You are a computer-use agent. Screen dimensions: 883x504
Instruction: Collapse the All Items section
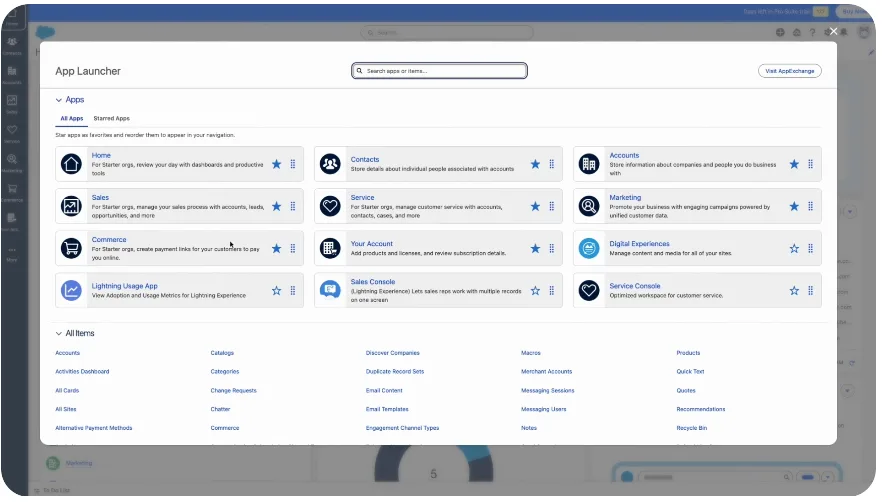coord(59,333)
